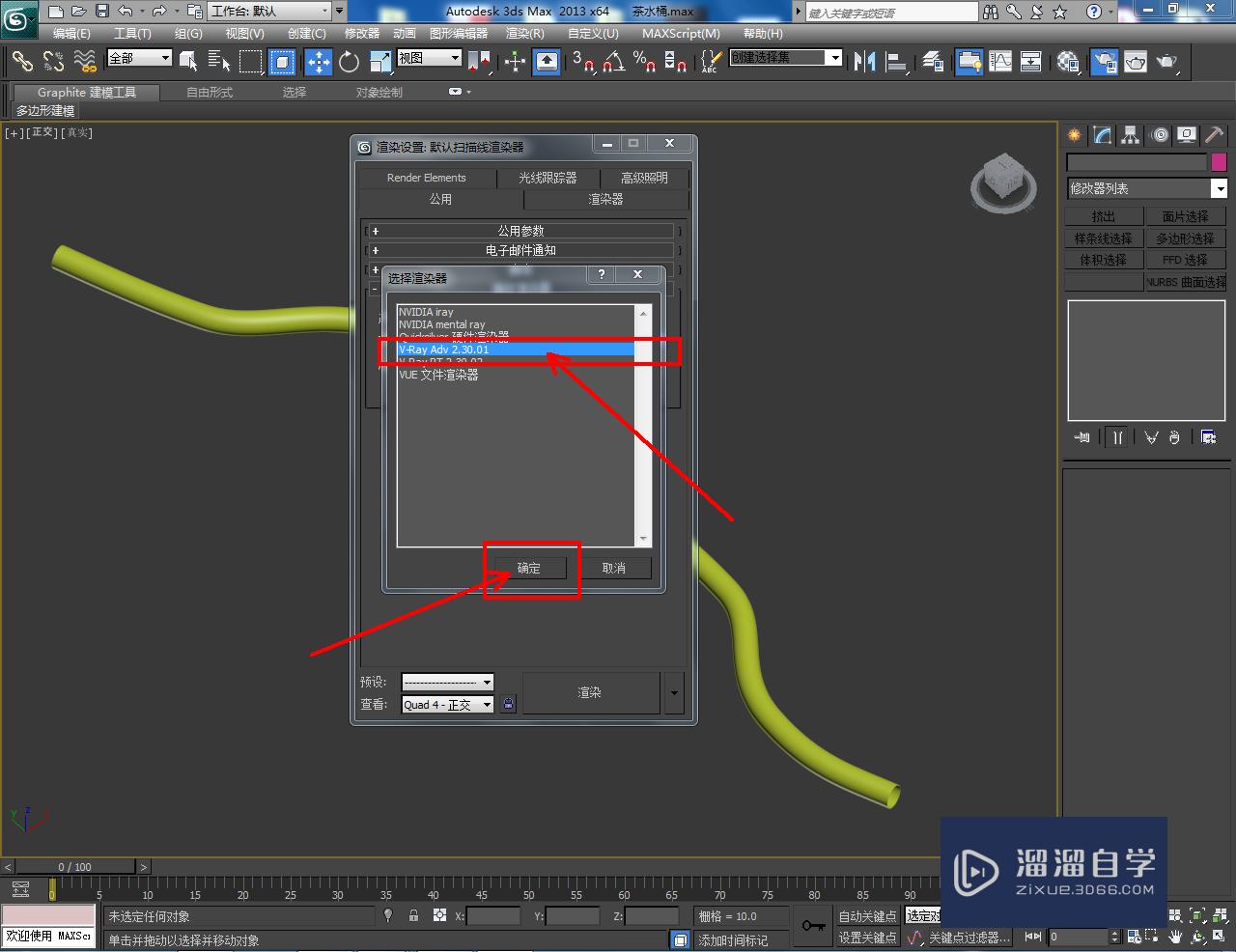Screen dimensions: 1236x952
Task: Switch to the Motion command panel
Action: [x=1159, y=135]
